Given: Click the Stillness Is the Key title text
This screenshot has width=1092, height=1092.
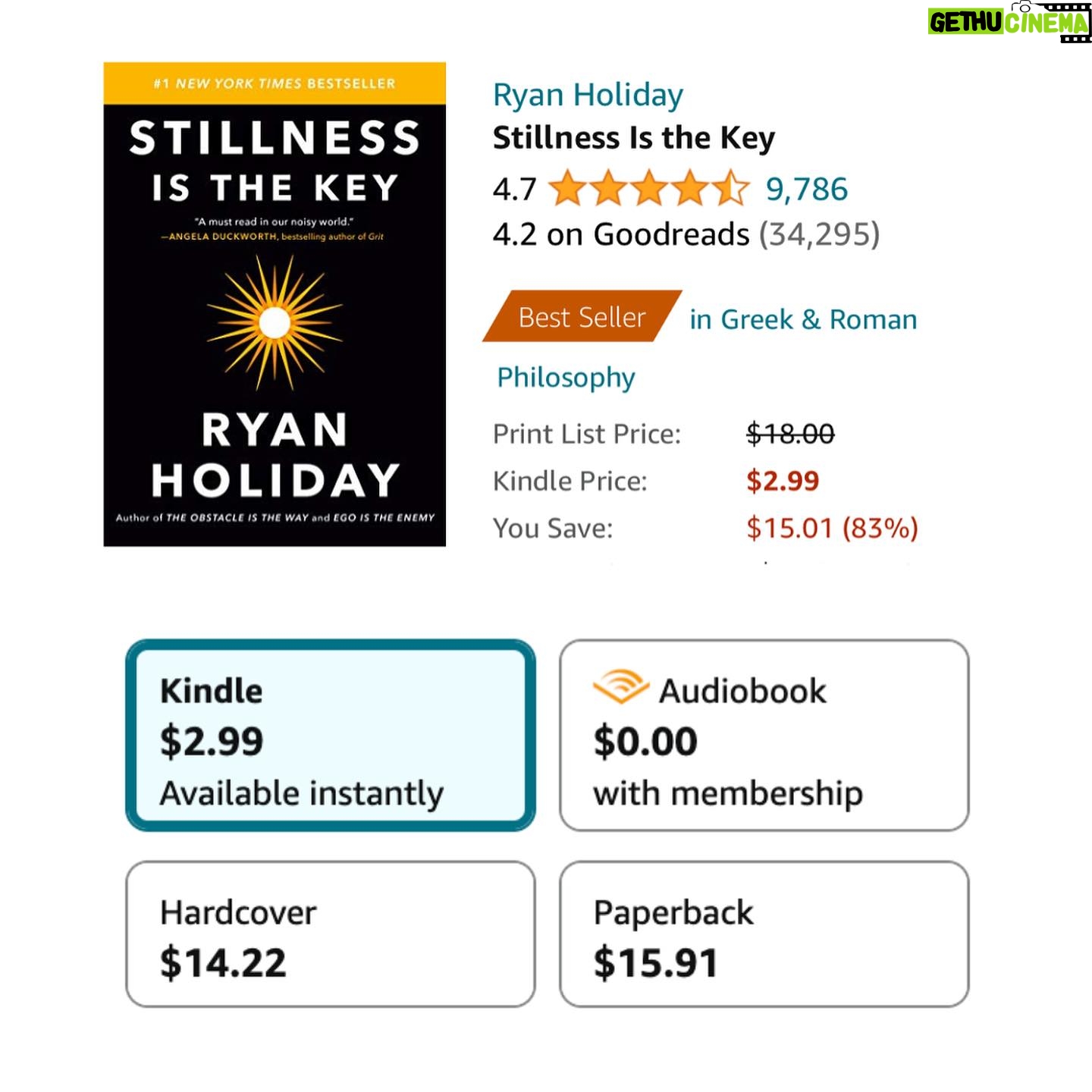Looking at the screenshot, I should 634,138.
